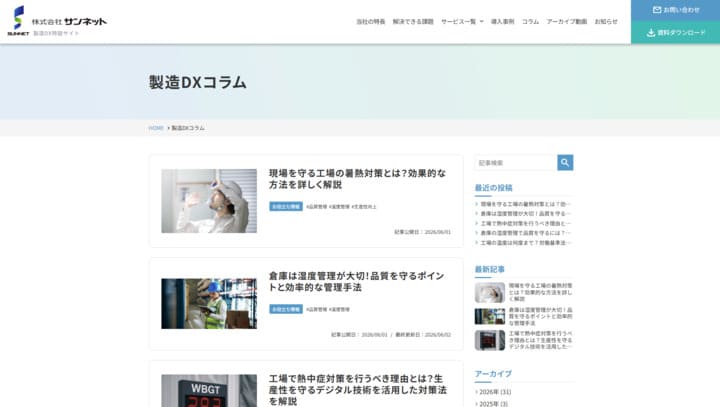This screenshot has width=720, height=407.
Task: Open article 倉庫は湿度管理が大切
Action: (x=356, y=282)
